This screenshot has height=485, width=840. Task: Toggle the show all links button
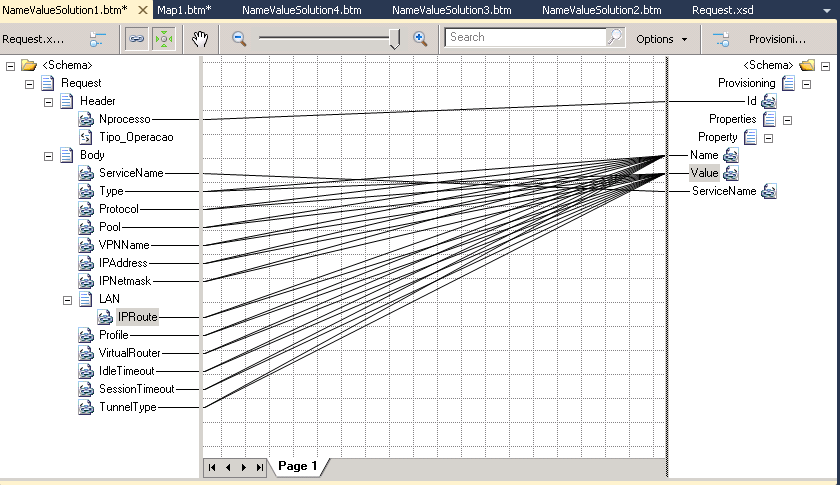[x=134, y=39]
